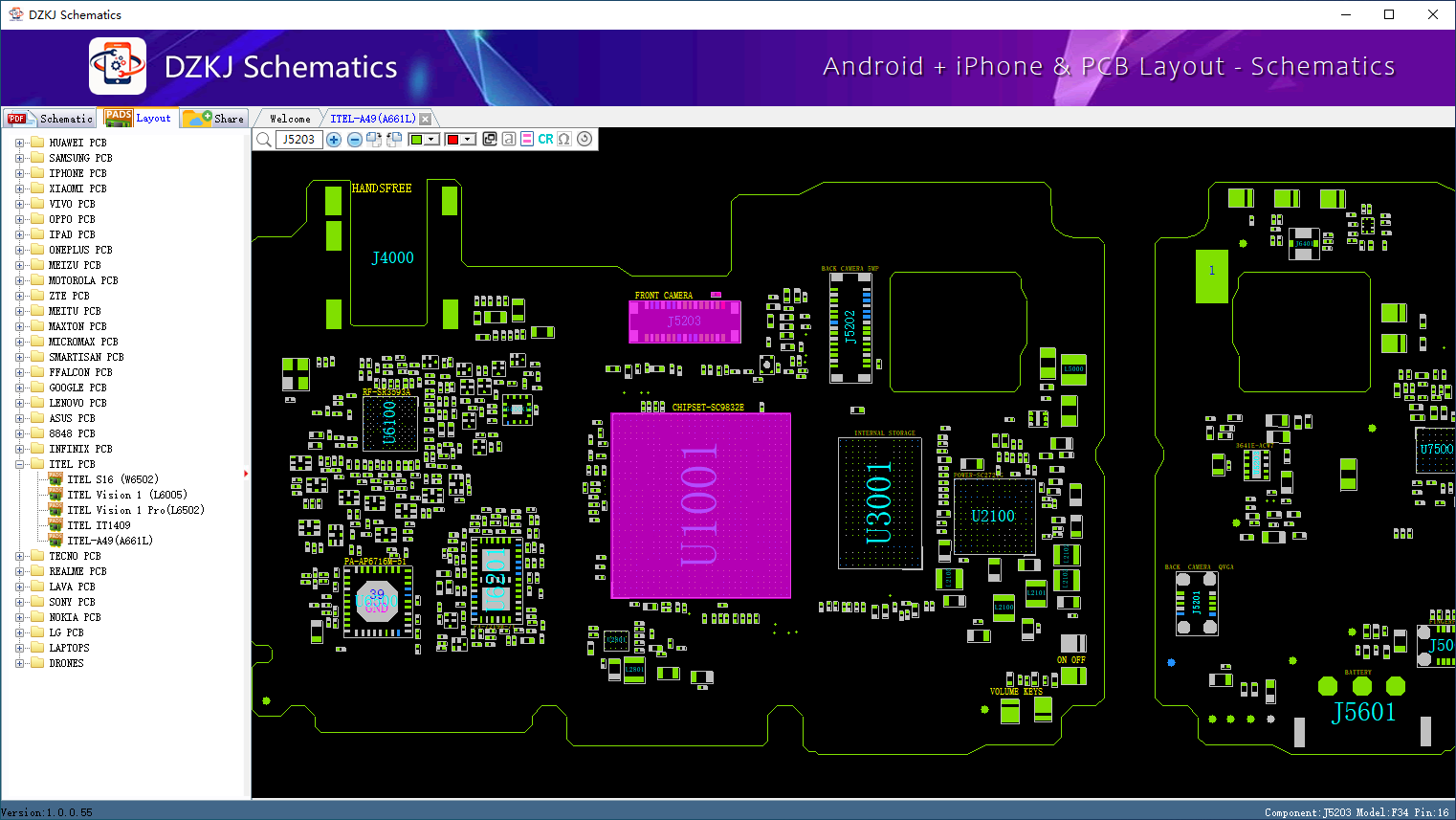Collapse the ITEL PCB tree node
This screenshot has height=820, width=1456.
pos(19,464)
